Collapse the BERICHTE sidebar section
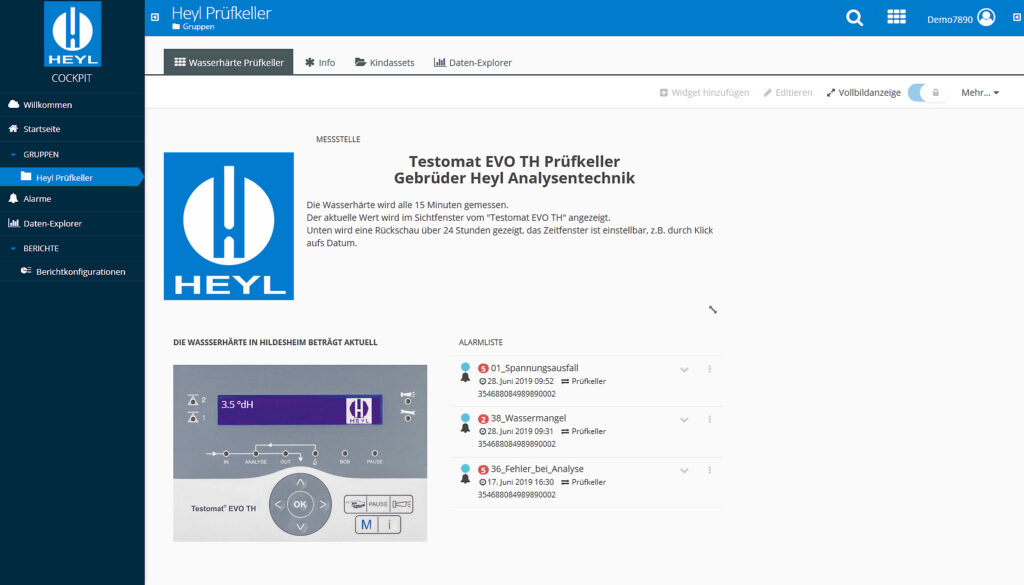 [13, 249]
